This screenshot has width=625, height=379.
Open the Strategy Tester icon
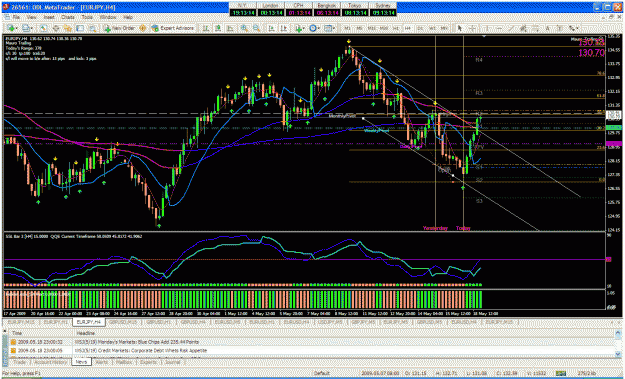coord(93,28)
